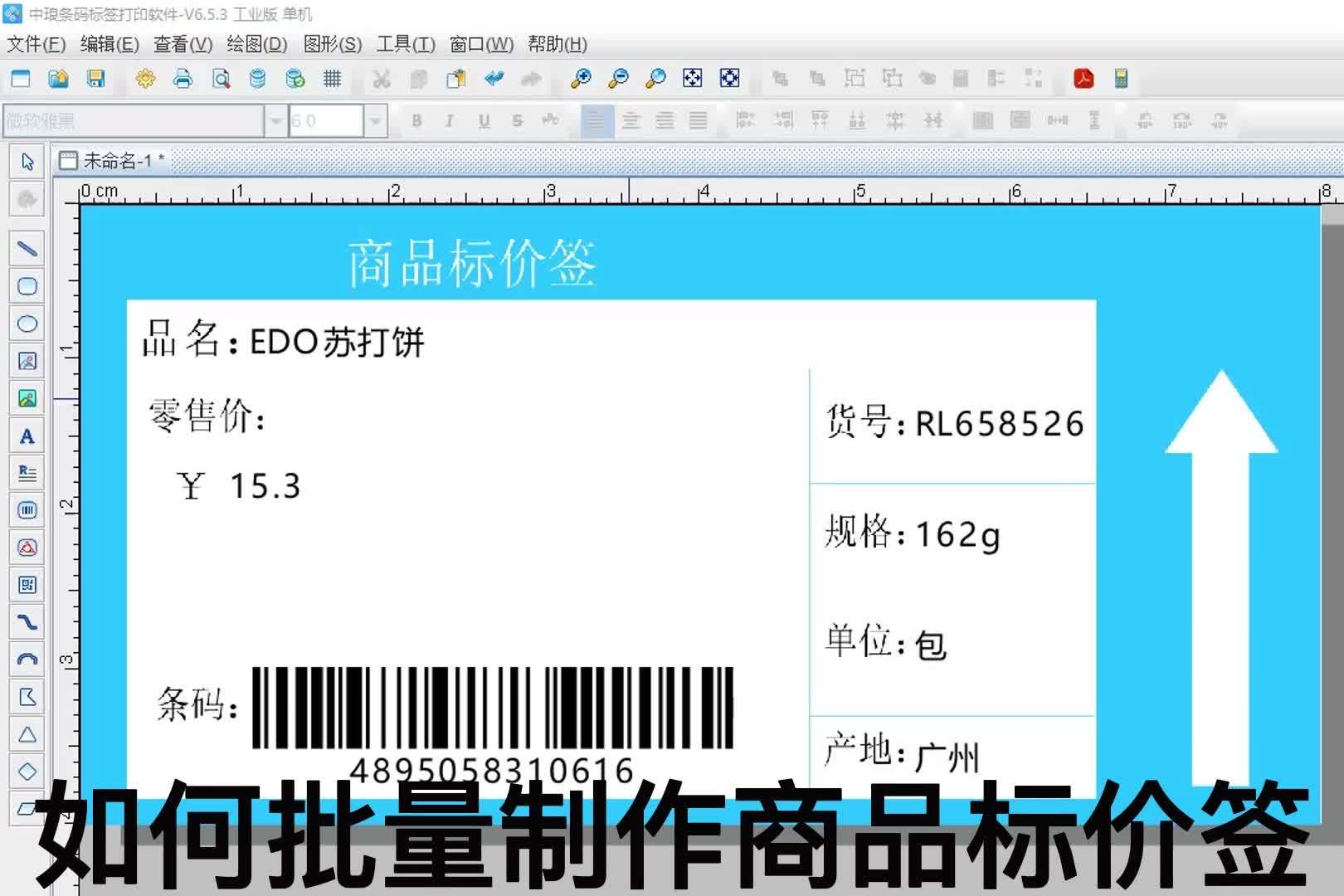This screenshot has width=1344, height=896.
Task: Export the label as PDF
Action: 1084,79
